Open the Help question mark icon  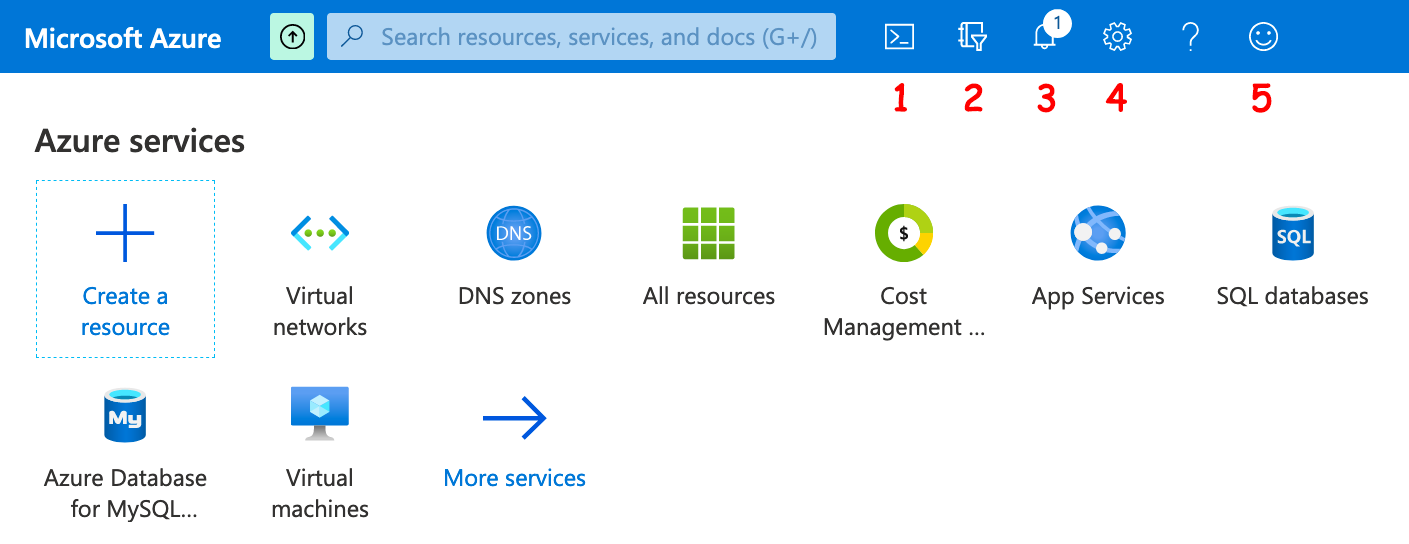1189,38
